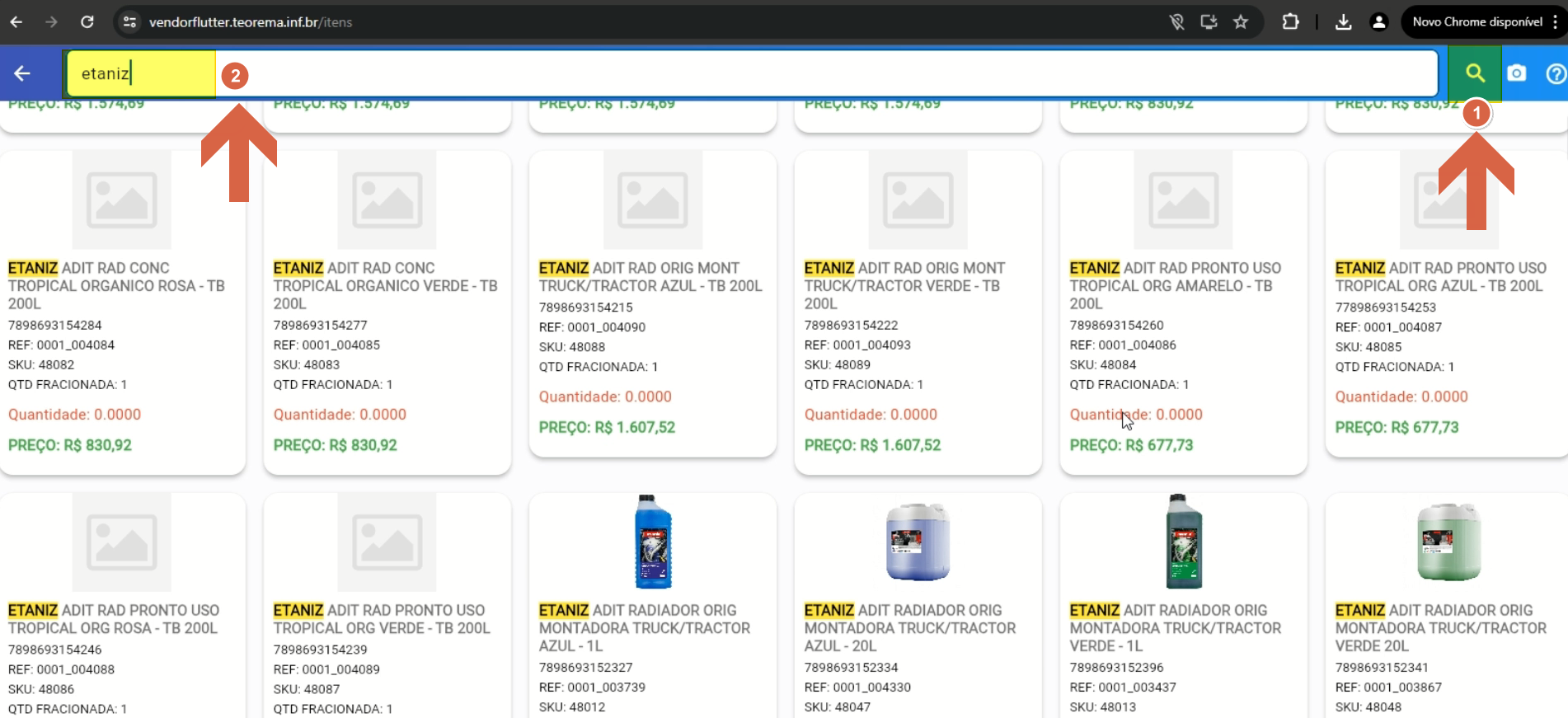This screenshot has height=718, width=1568.
Task: Bookmark this page with the star icon
Action: click(1241, 22)
